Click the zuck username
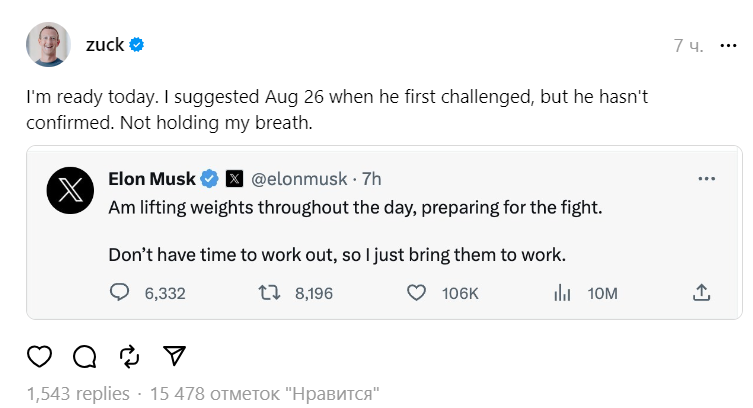Viewport: 753px width, 408px height. 105,44
